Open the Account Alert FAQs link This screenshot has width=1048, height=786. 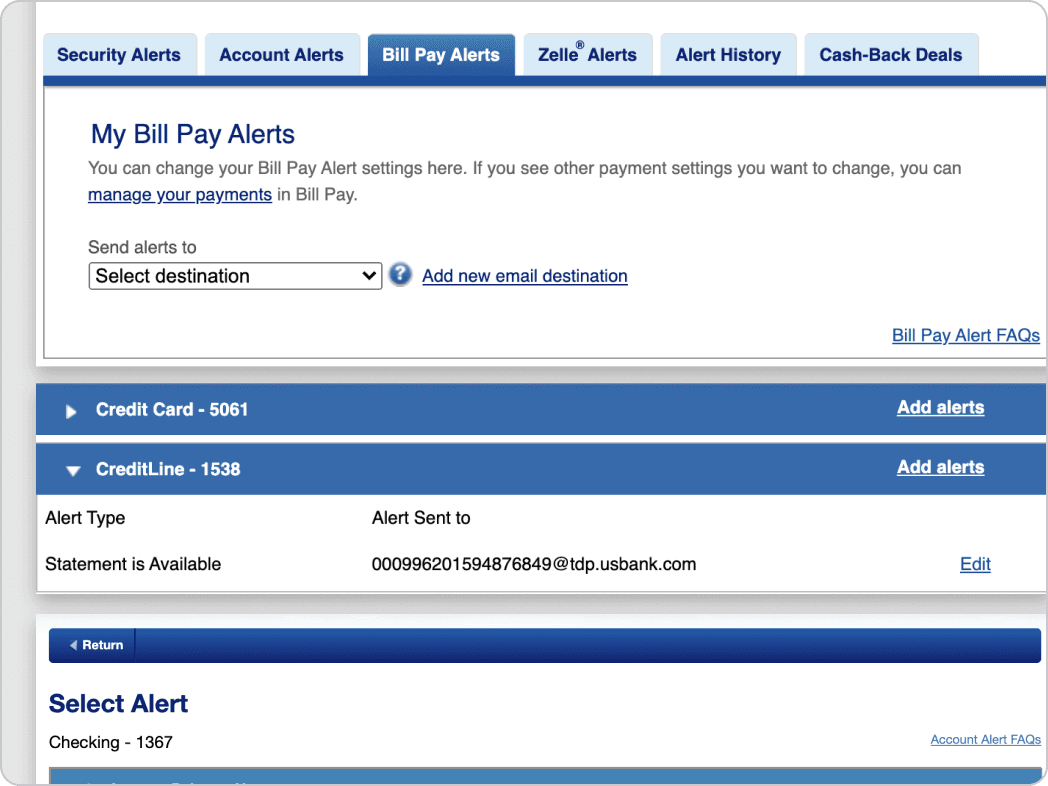pos(985,739)
